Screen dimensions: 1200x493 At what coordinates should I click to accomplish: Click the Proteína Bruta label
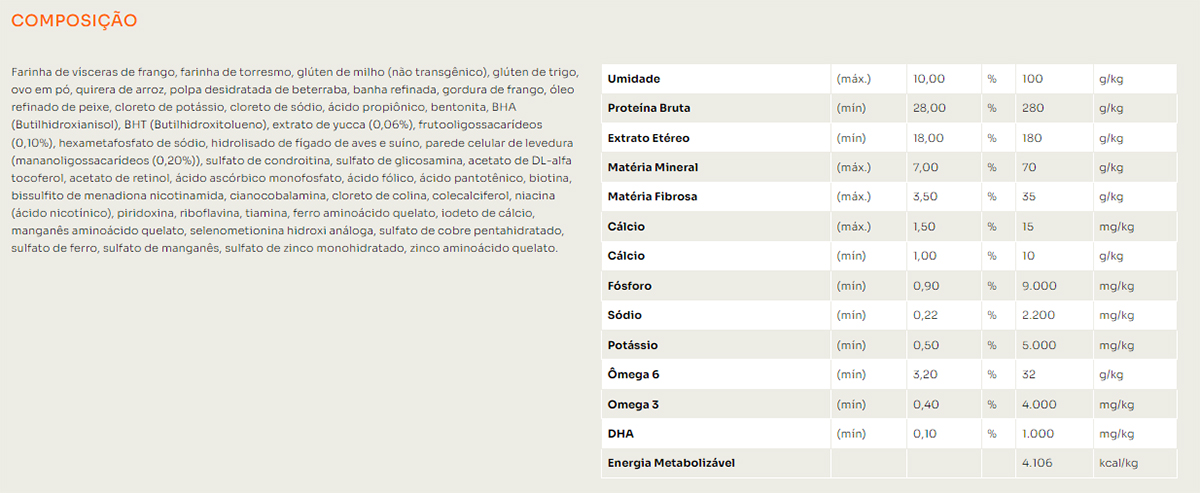649,108
